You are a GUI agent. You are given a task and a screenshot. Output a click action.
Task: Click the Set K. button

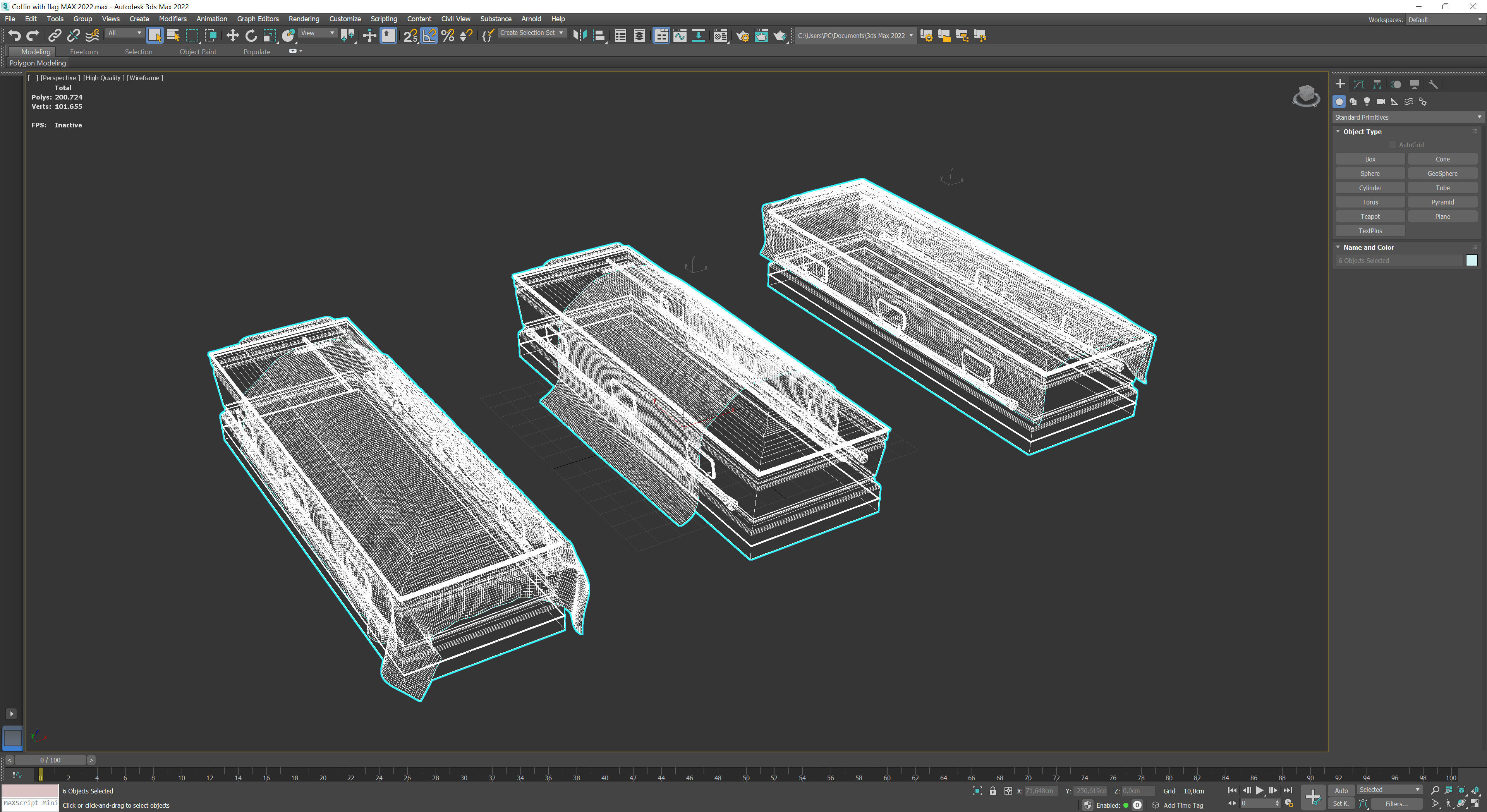pos(1341,804)
